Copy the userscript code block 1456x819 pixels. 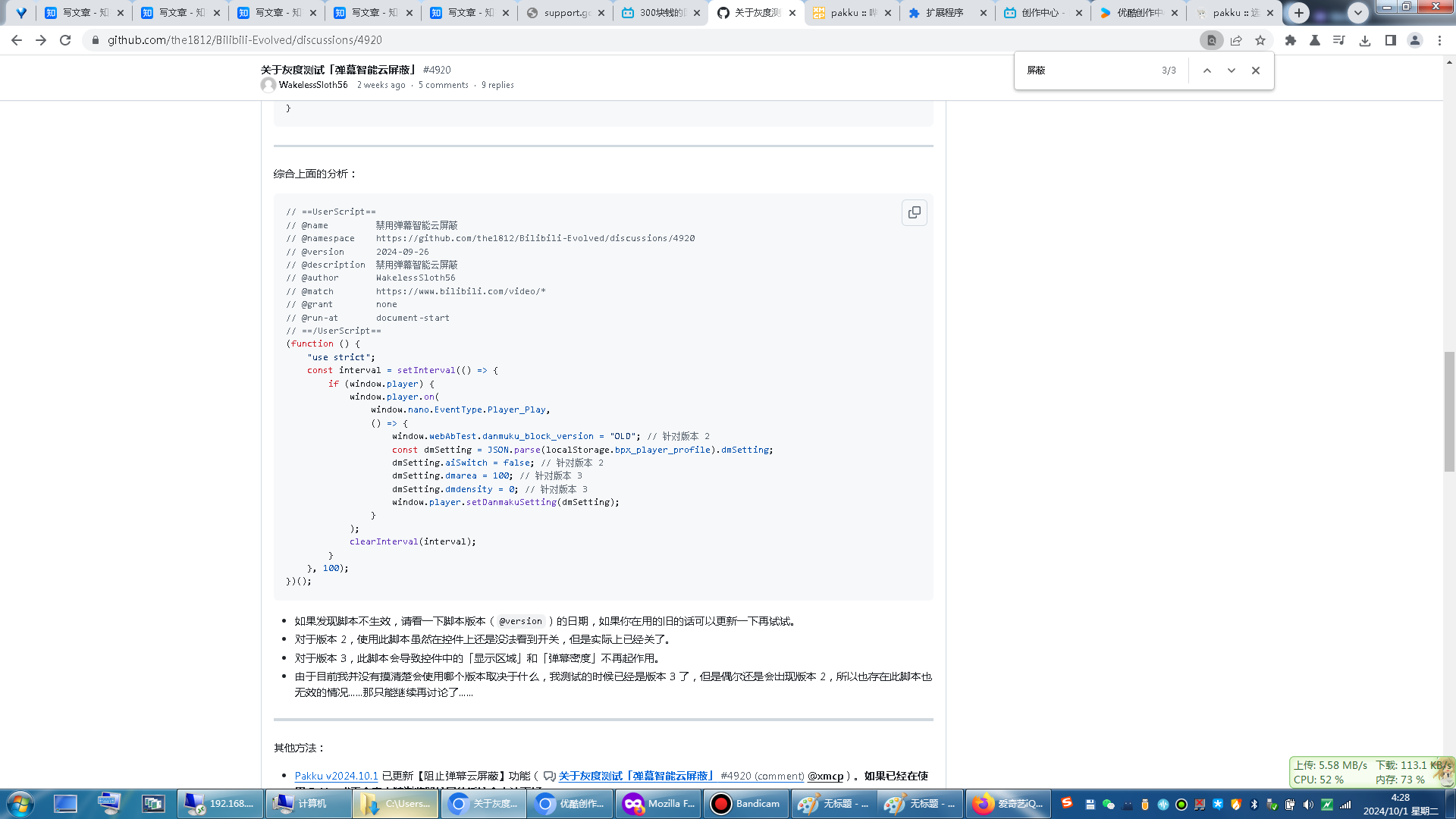(x=915, y=213)
